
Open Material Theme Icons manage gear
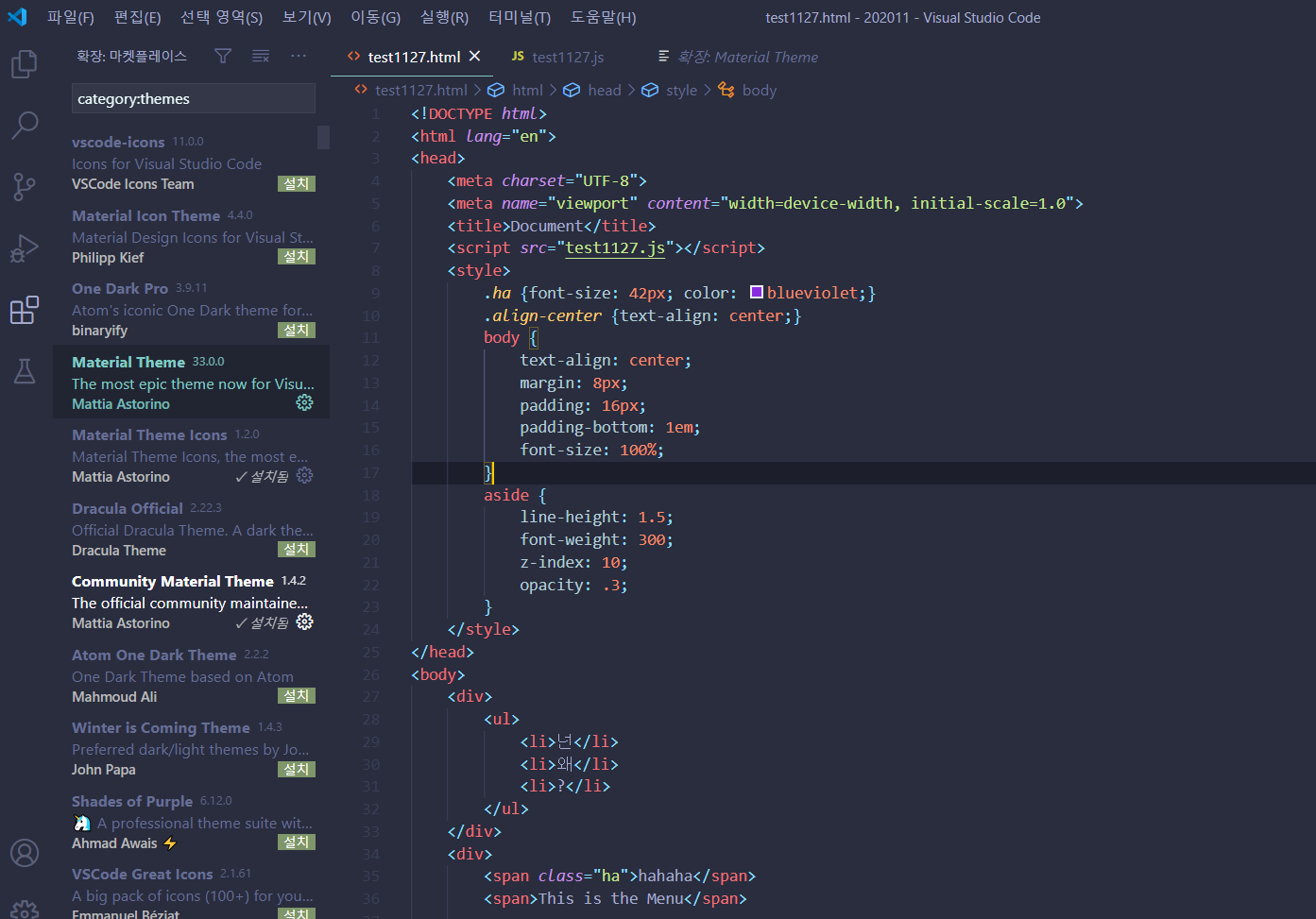click(304, 475)
